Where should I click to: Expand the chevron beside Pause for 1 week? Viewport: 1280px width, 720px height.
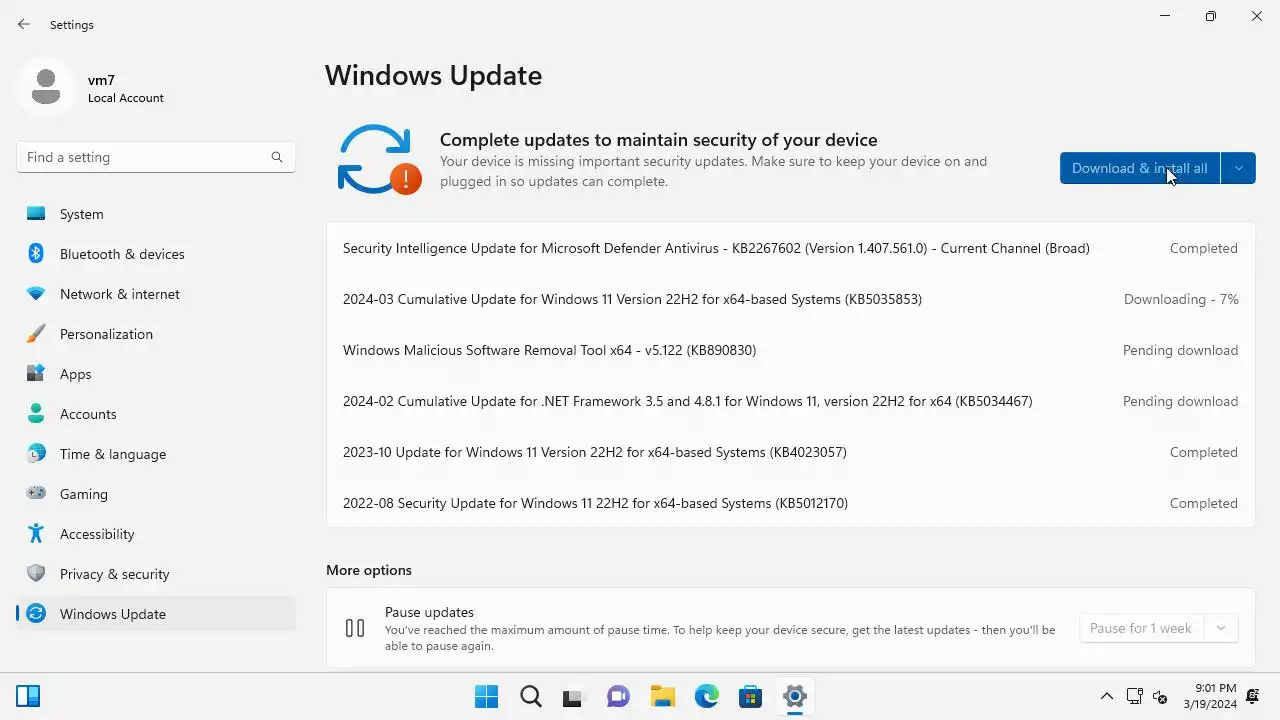[1220, 628]
